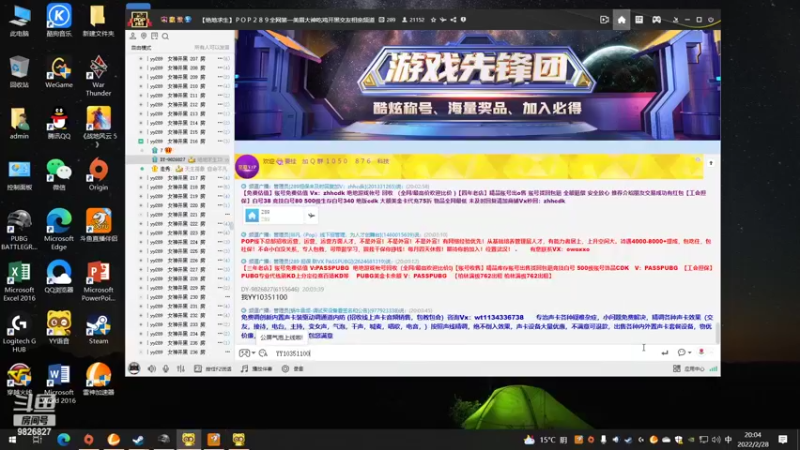The height and width of the screenshot is (450, 800).
Task: Open the YY语音 desktop shortcut
Action: click(x=59, y=328)
